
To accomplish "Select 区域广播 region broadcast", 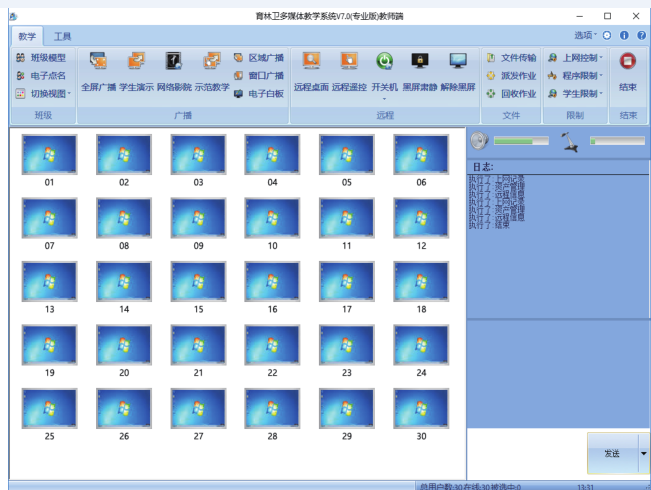I will [259, 58].
